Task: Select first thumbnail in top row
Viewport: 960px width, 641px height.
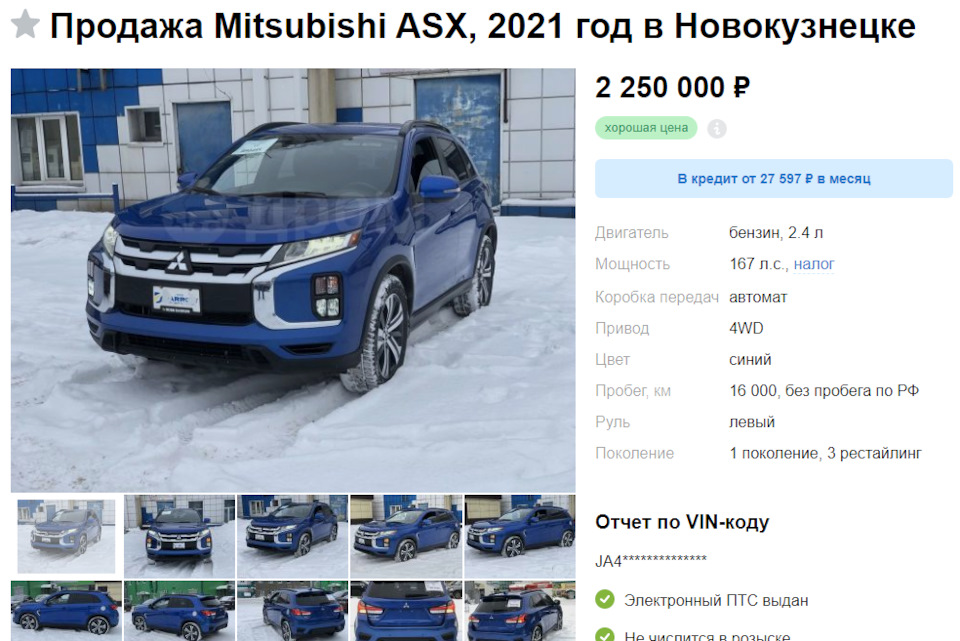Action: [66, 536]
